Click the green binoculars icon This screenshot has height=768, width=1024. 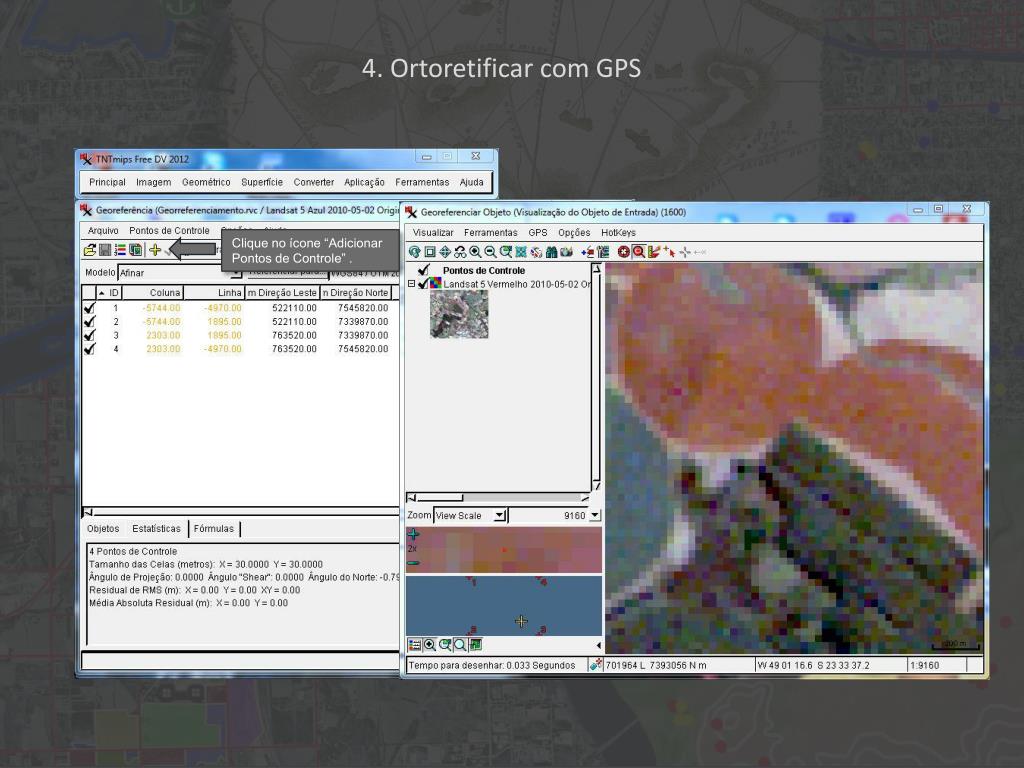[551, 252]
